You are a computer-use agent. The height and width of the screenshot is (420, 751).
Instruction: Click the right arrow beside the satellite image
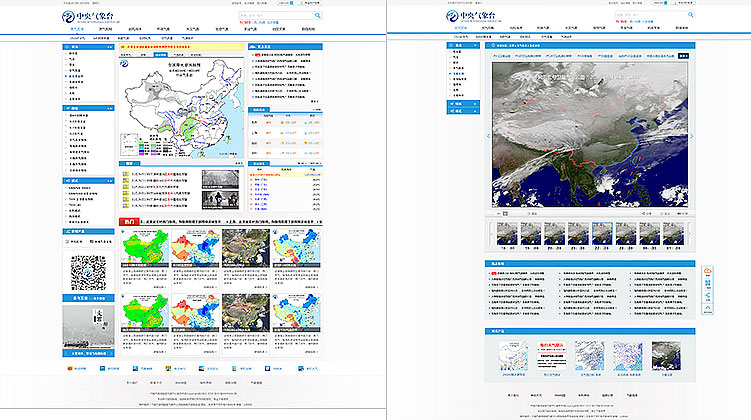coord(692,136)
